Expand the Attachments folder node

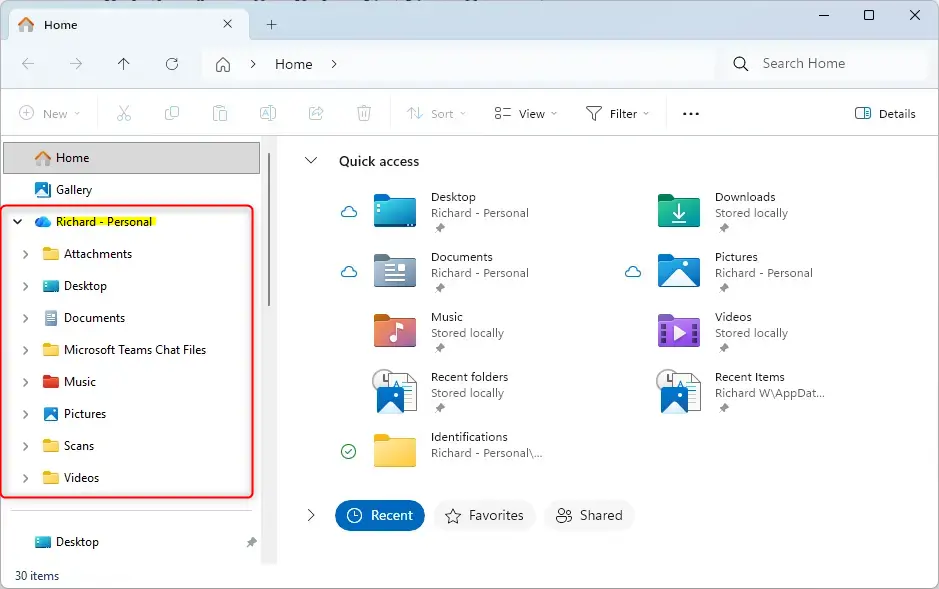click(x=25, y=254)
